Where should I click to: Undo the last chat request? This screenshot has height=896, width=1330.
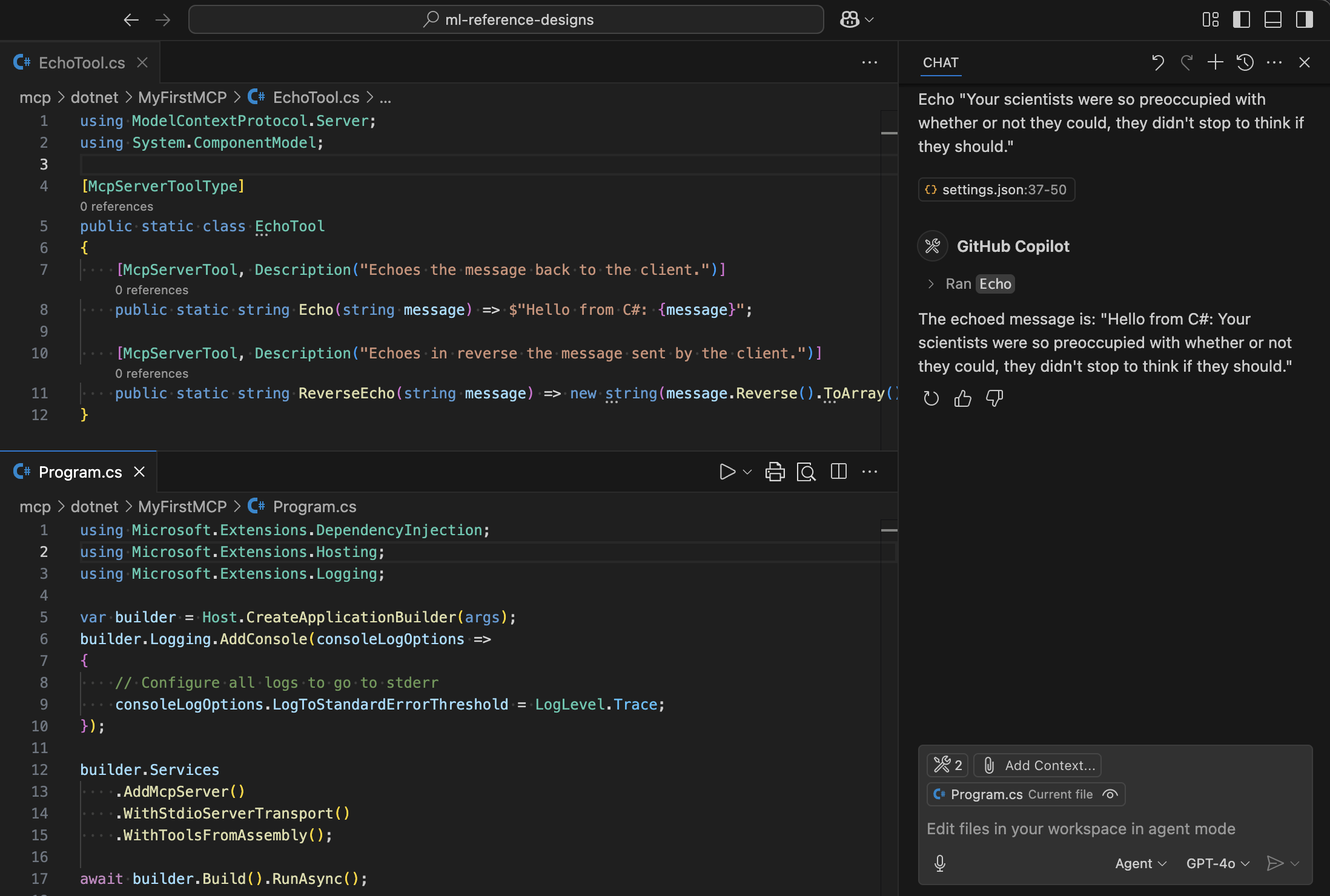[1158, 62]
